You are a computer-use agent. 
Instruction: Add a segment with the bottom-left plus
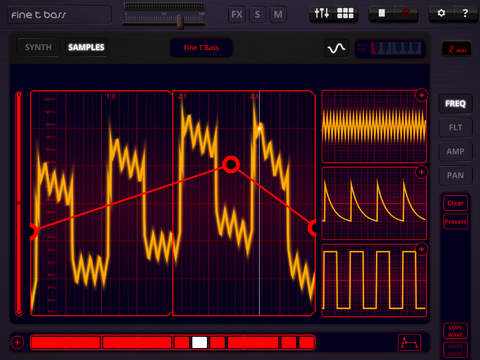point(17,342)
